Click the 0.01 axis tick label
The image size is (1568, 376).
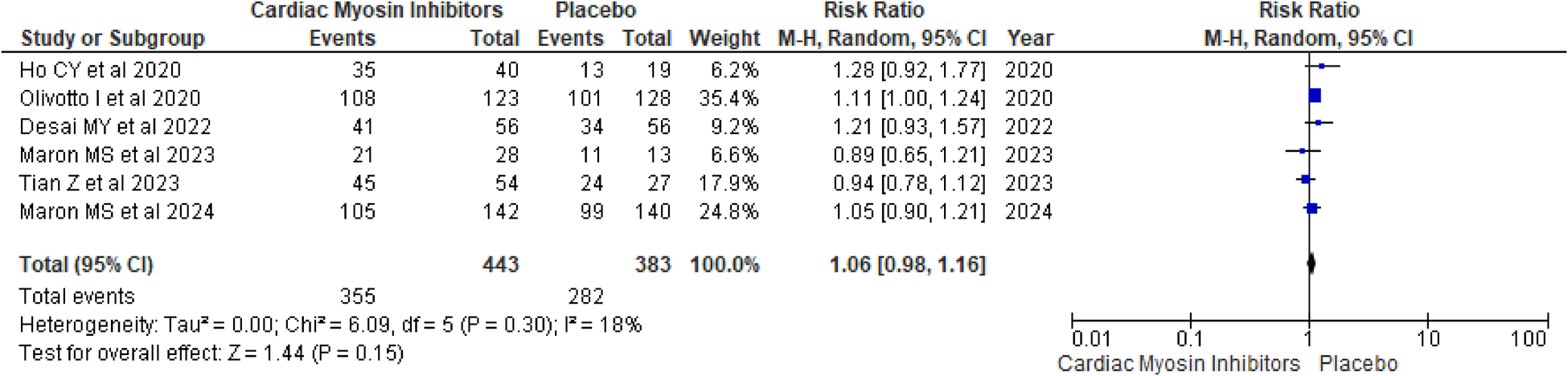click(x=1091, y=339)
